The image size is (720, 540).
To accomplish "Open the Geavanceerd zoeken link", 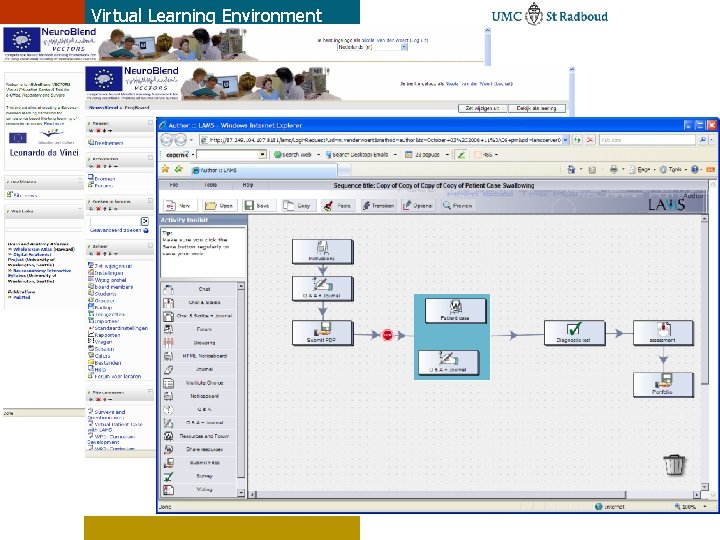I will point(115,230).
